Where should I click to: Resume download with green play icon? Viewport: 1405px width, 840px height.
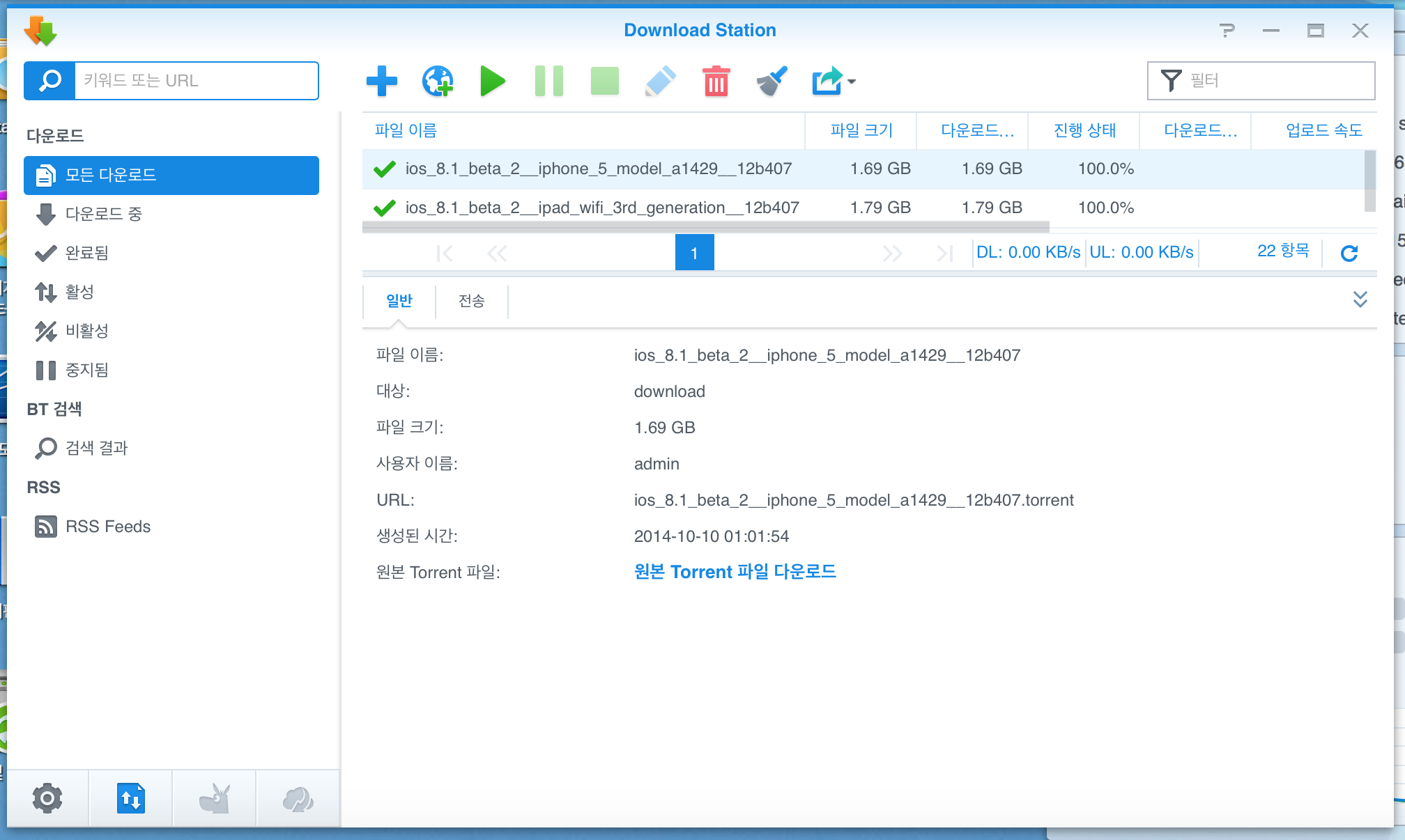click(x=493, y=81)
